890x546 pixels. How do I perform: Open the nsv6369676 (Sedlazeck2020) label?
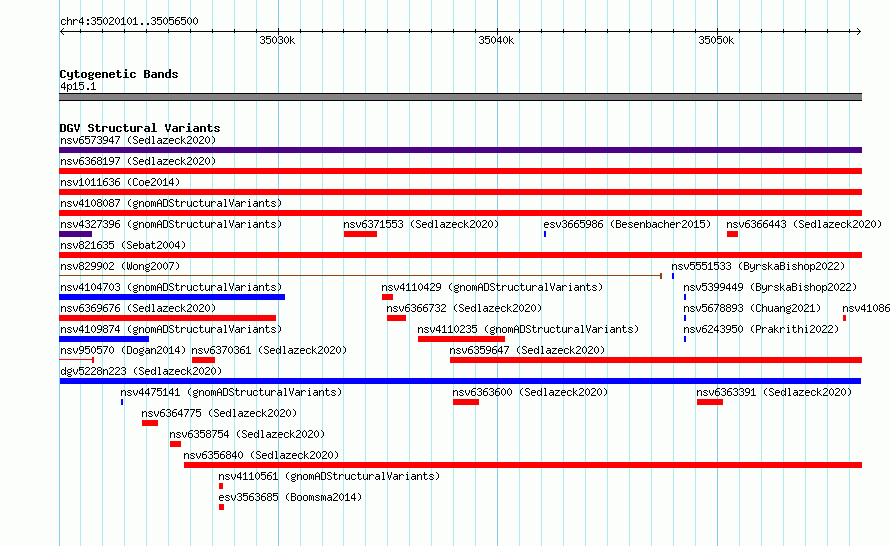[138, 308]
